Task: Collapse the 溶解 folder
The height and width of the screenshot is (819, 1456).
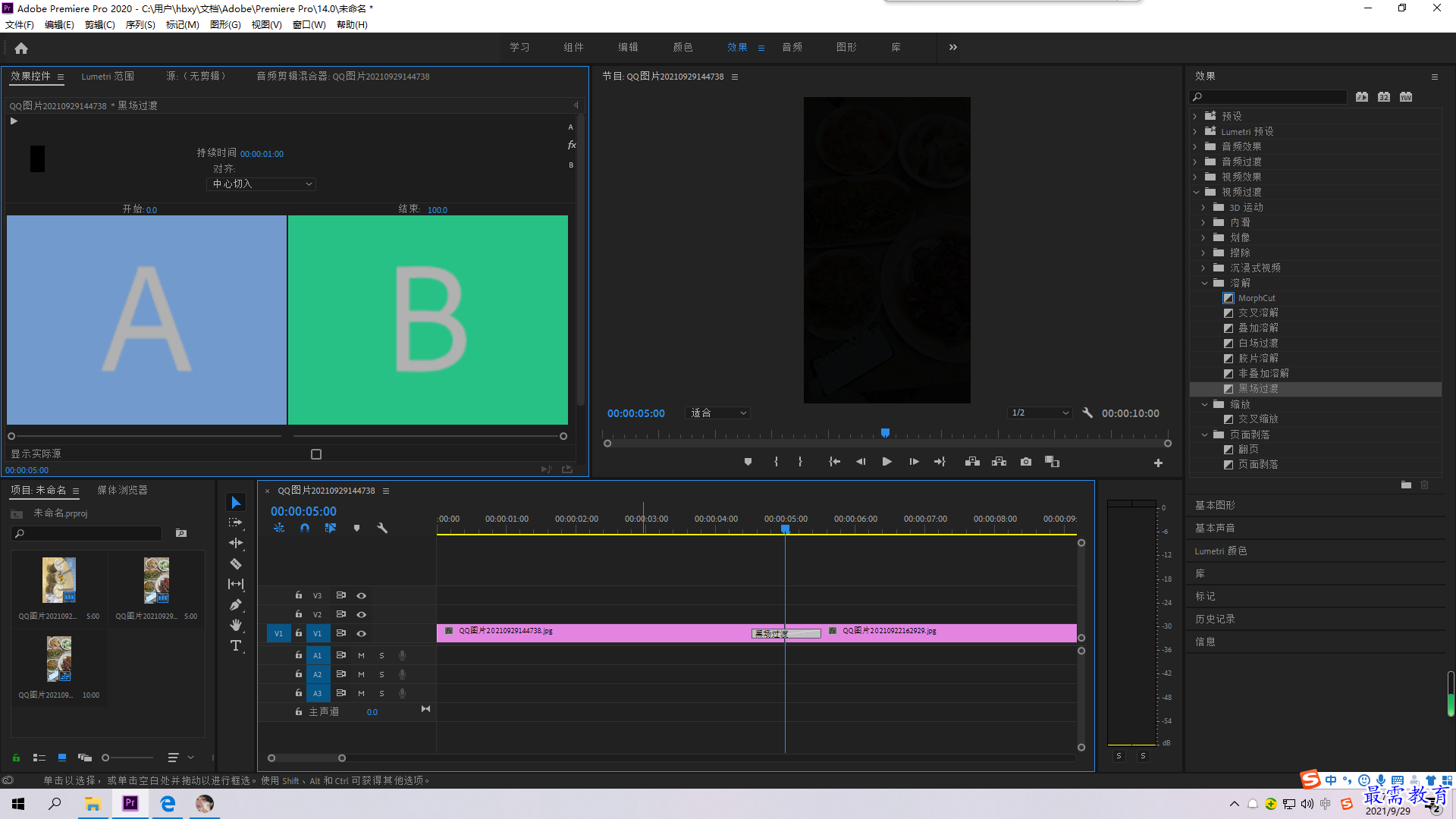Action: pos(1203,283)
